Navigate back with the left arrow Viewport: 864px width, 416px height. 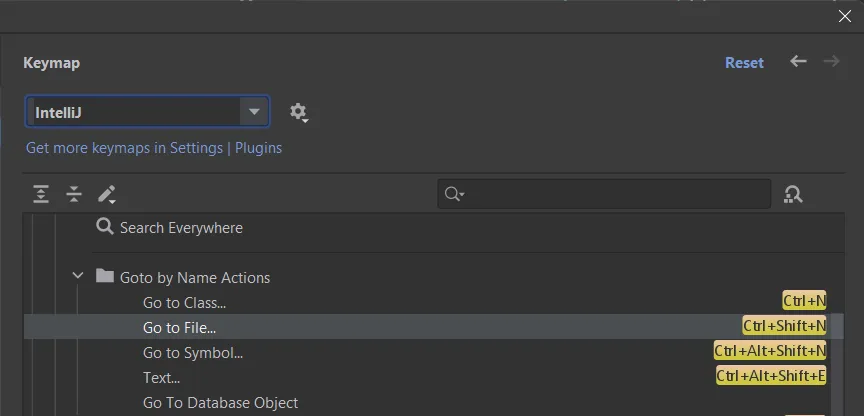(x=798, y=62)
